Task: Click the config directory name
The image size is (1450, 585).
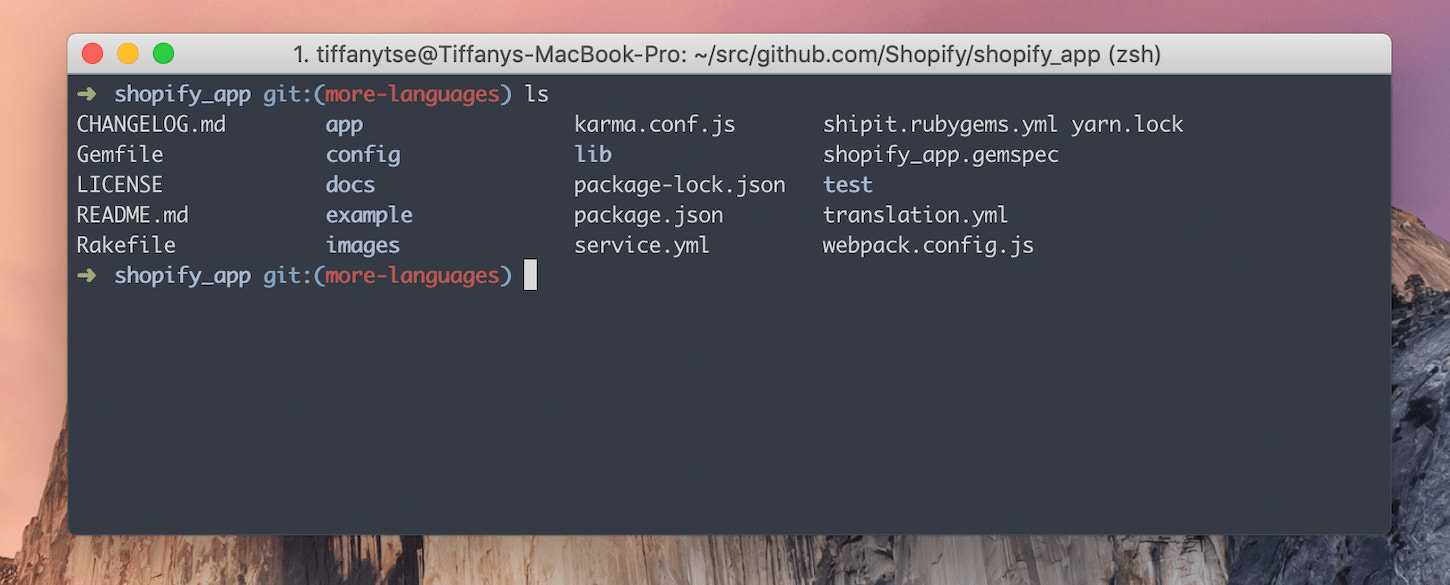Action: 363,155
